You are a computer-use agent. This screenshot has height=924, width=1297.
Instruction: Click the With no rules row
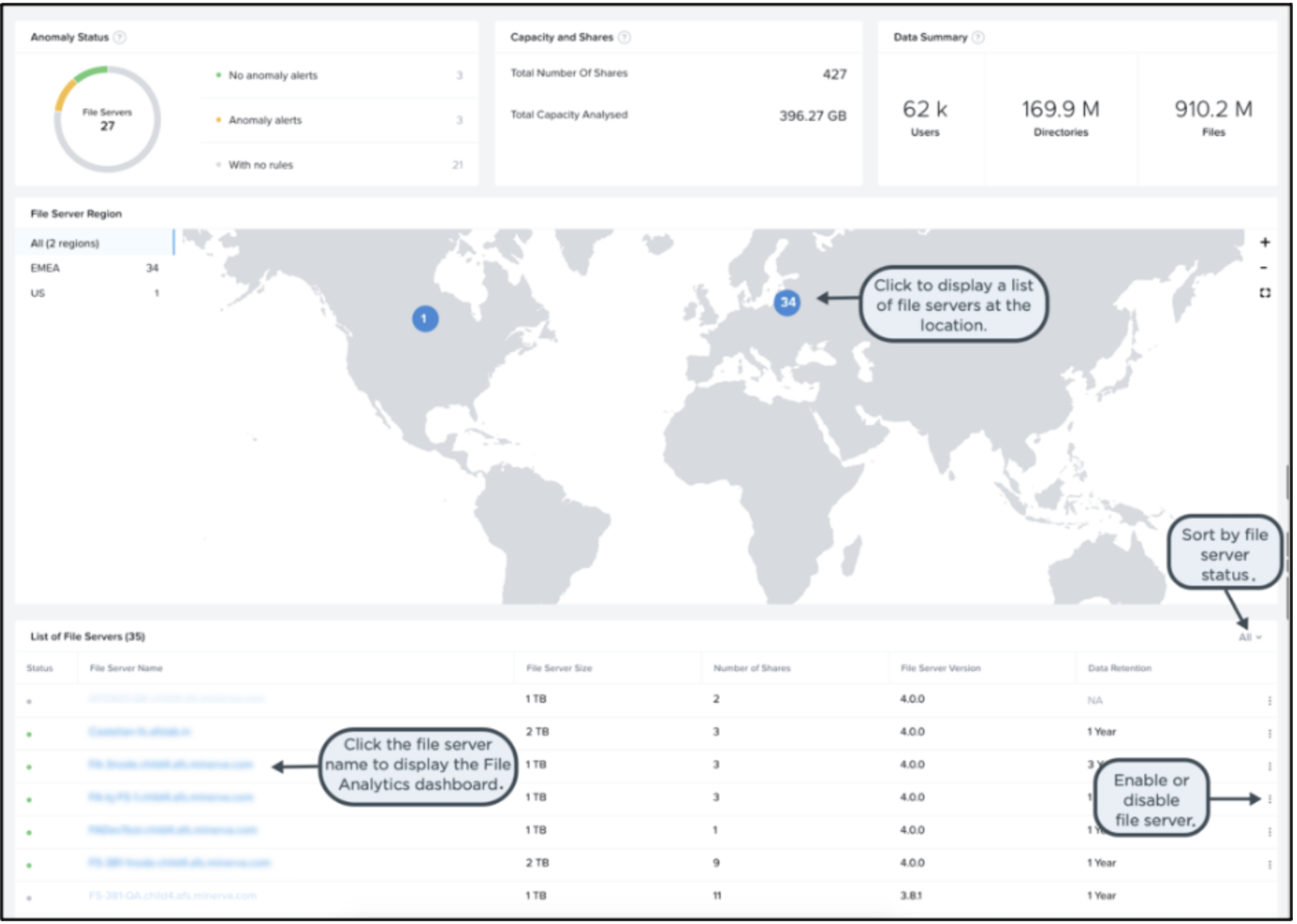point(340,165)
